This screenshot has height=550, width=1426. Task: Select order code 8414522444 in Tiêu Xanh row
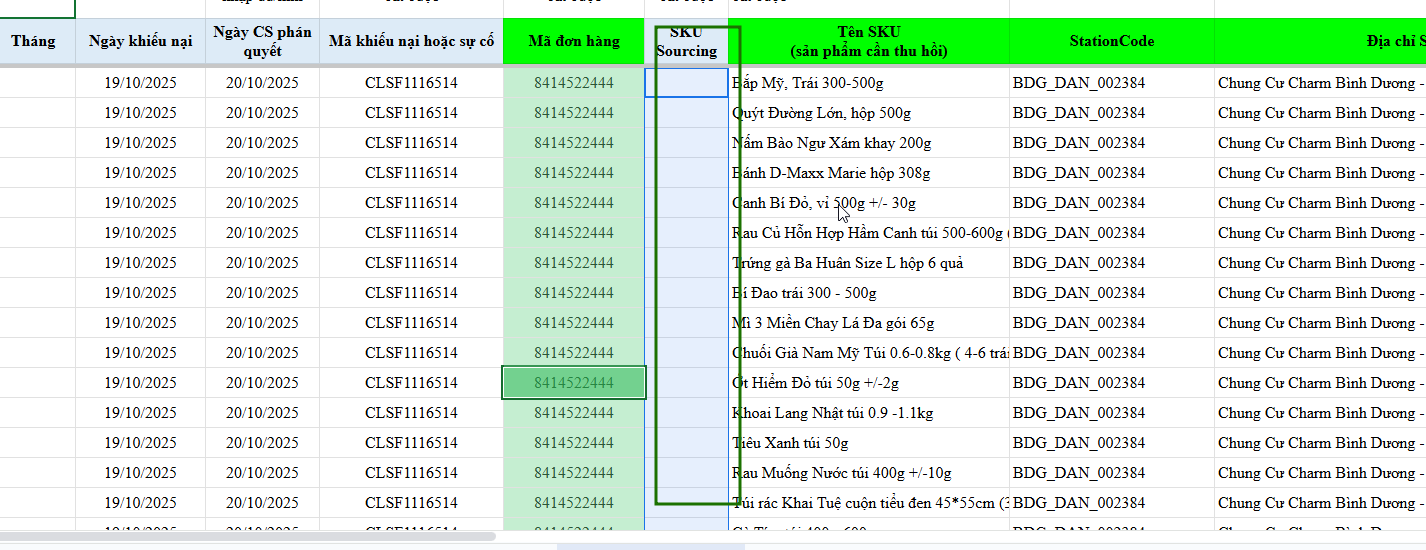coord(574,443)
